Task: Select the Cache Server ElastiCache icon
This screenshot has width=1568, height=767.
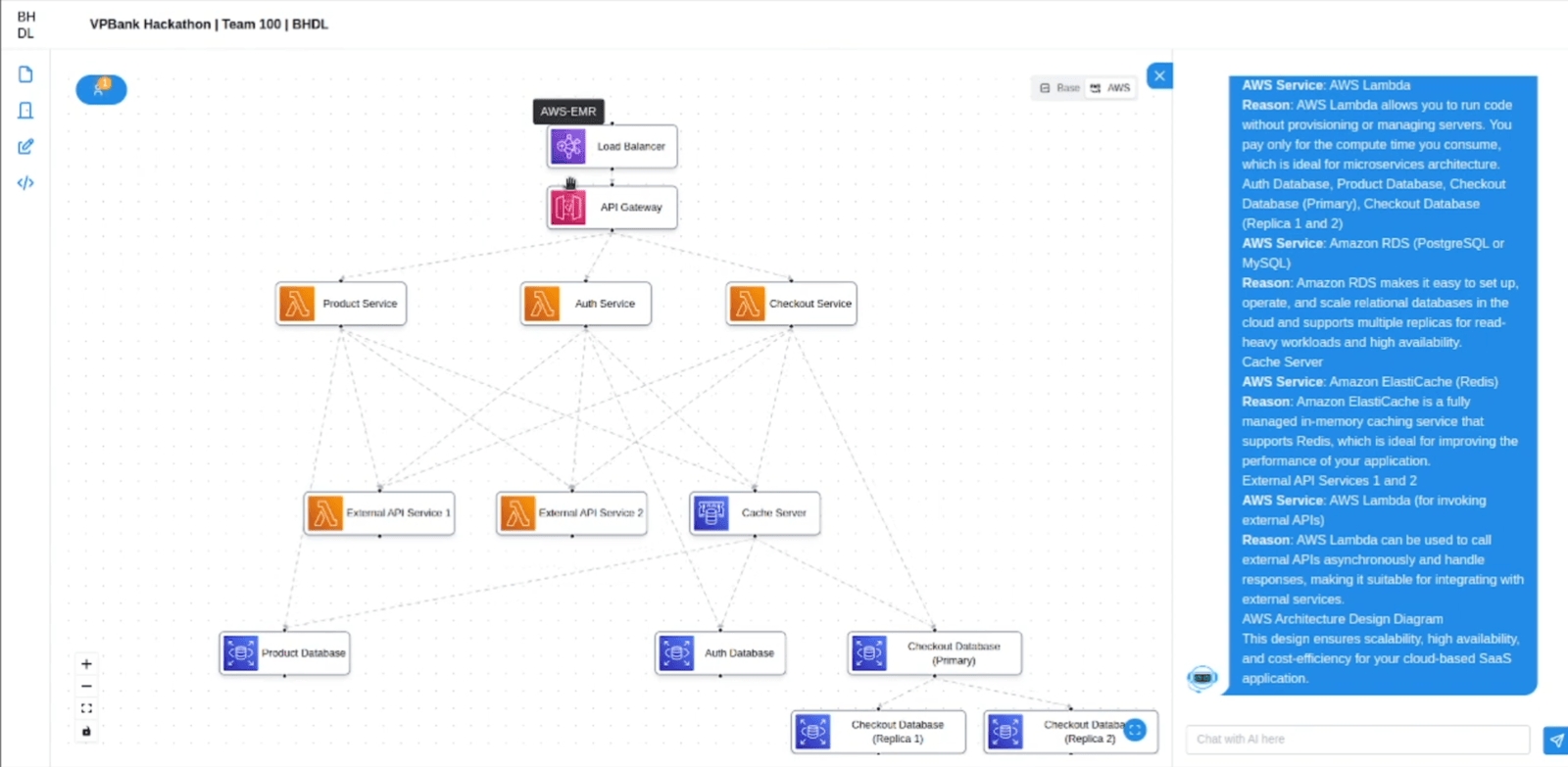Action: click(x=711, y=513)
